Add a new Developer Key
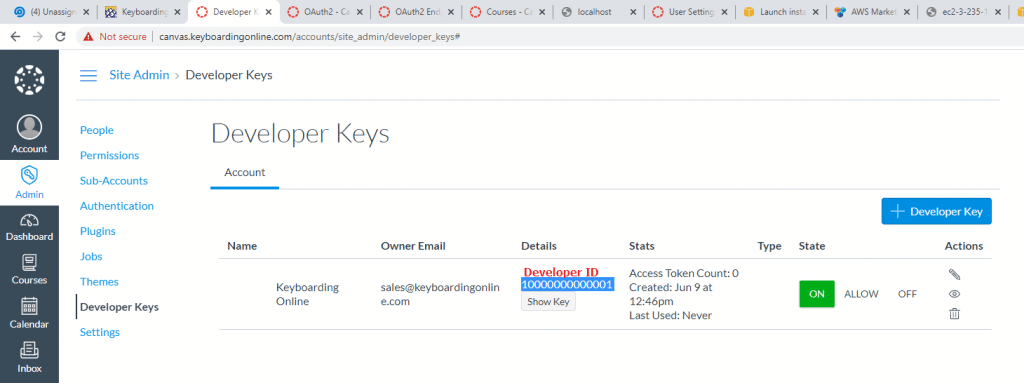 point(936,211)
